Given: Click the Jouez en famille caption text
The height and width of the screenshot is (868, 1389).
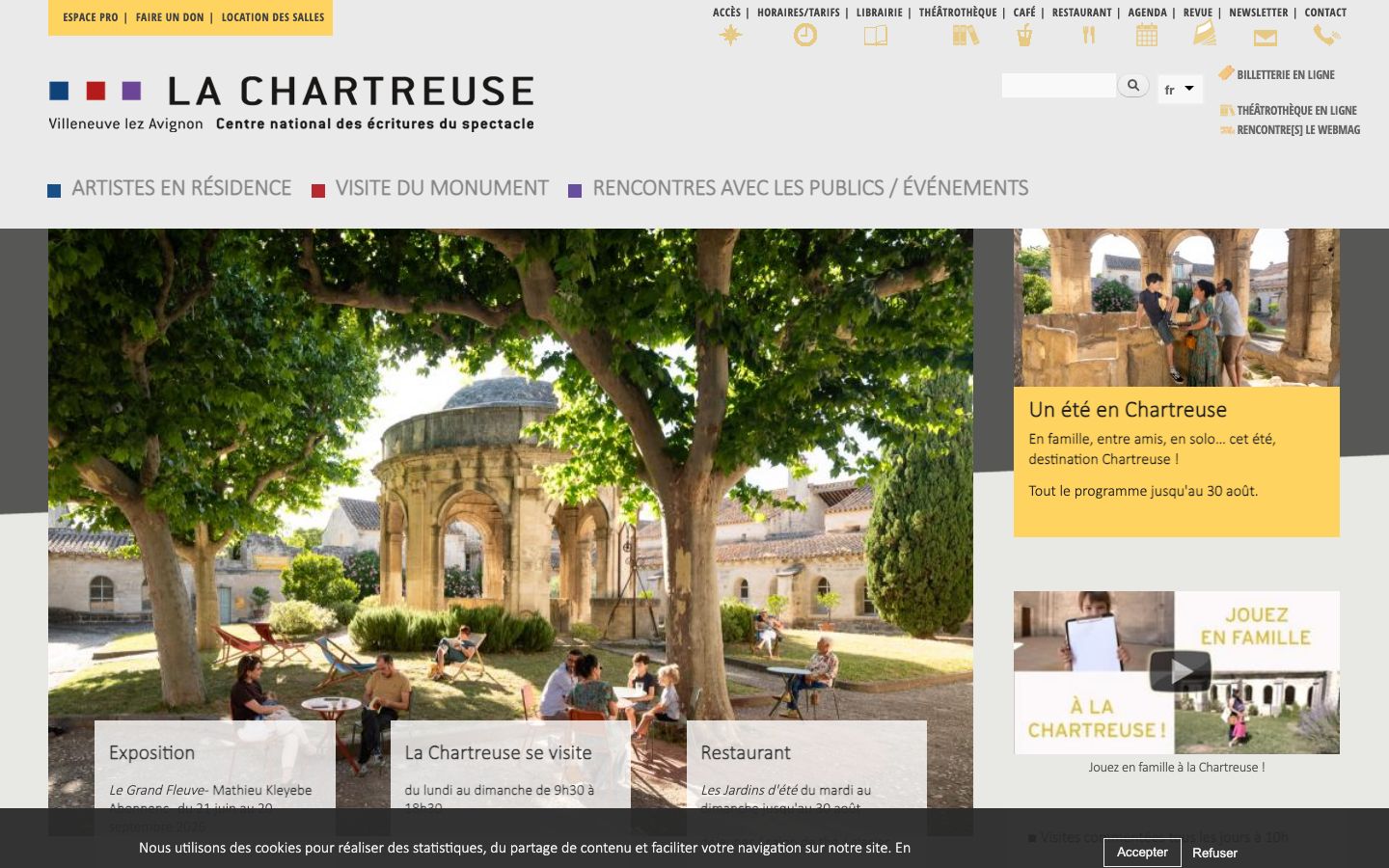Looking at the screenshot, I should pos(1176,768).
